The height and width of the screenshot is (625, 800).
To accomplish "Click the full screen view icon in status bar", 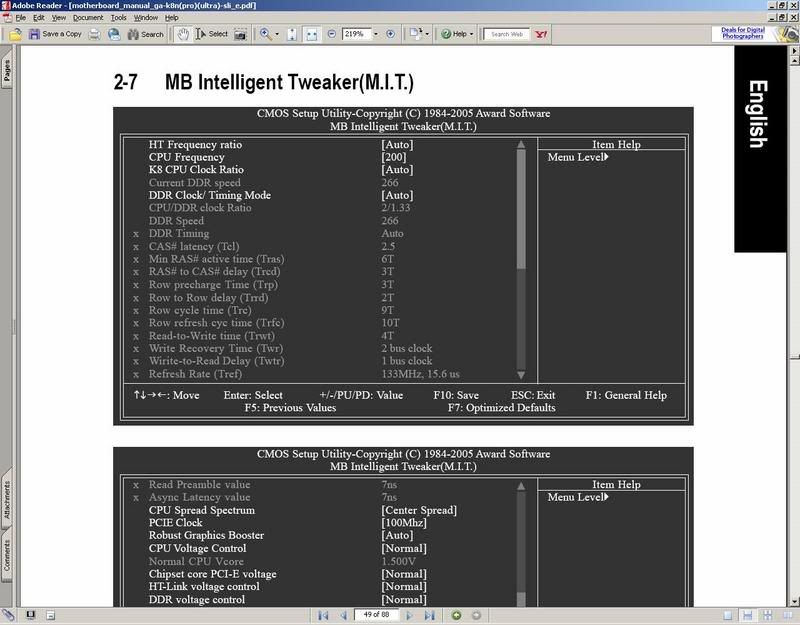I will [x=31, y=615].
